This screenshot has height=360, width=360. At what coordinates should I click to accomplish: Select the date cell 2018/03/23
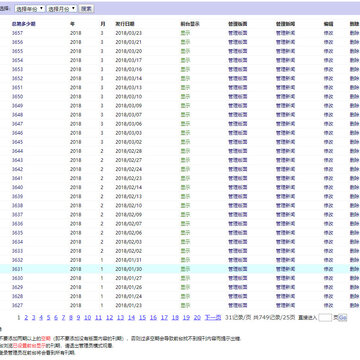129,33
